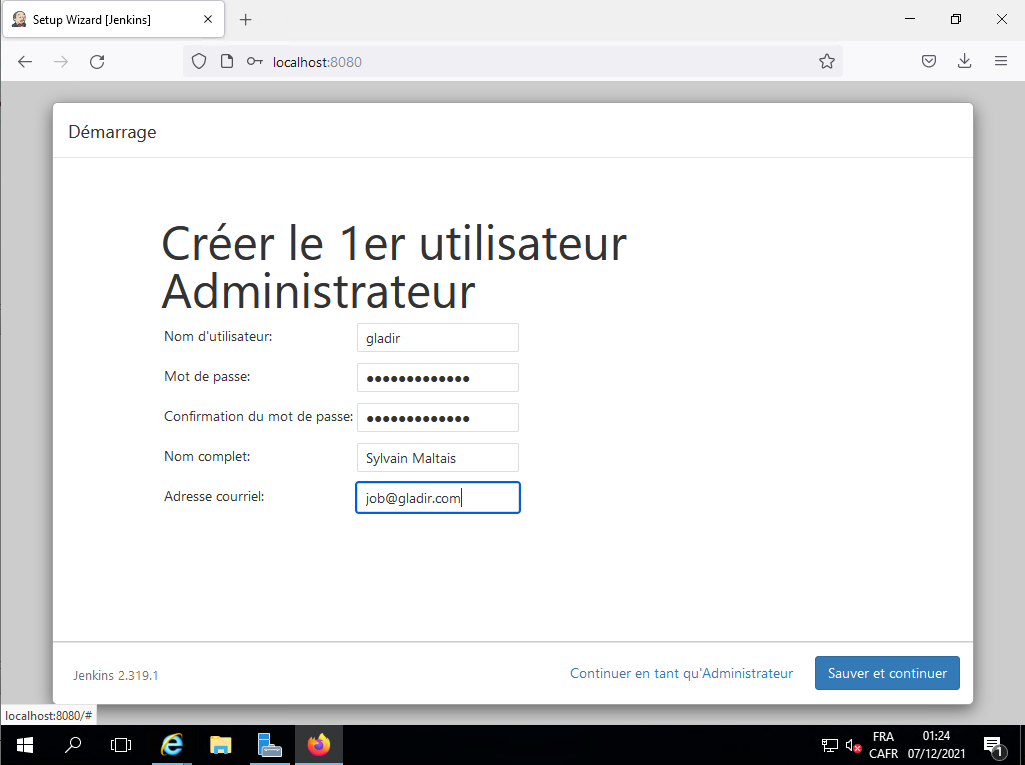This screenshot has height=765, width=1025.
Task: Click the localhost:8080 address bar
Action: (x=540, y=62)
